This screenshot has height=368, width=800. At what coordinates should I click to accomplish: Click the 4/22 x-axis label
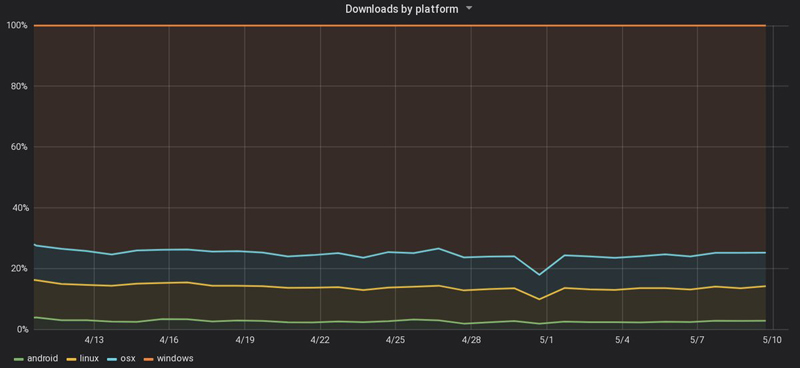[x=320, y=340]
